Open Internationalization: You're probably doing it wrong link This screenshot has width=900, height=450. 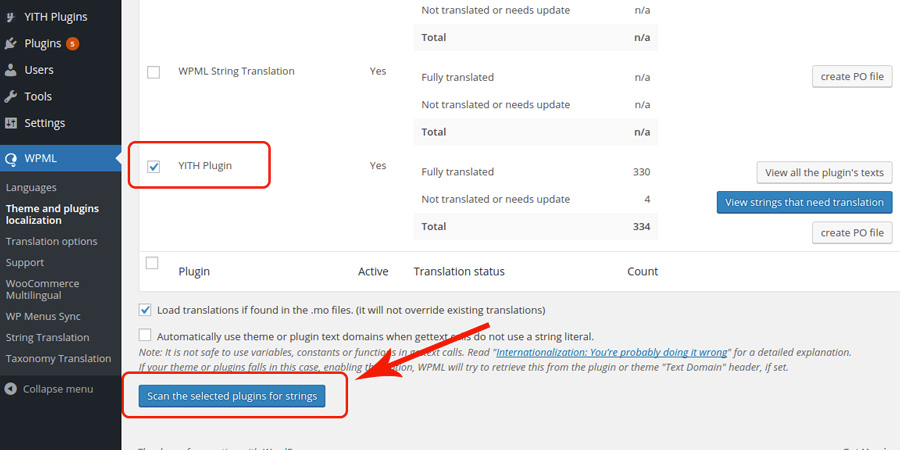tap(612, 352)
